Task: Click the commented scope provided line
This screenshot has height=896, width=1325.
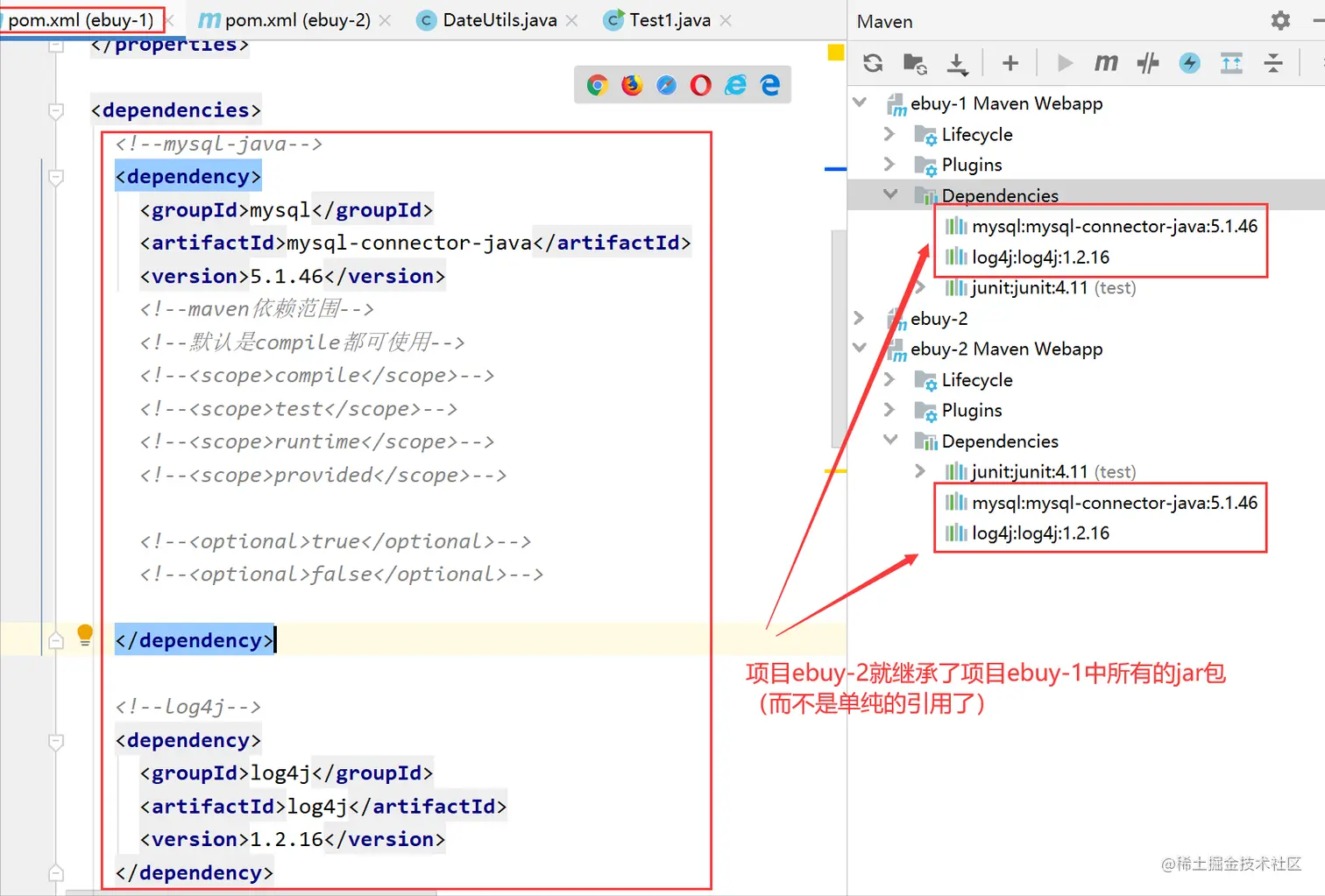Action: [323, 475]
